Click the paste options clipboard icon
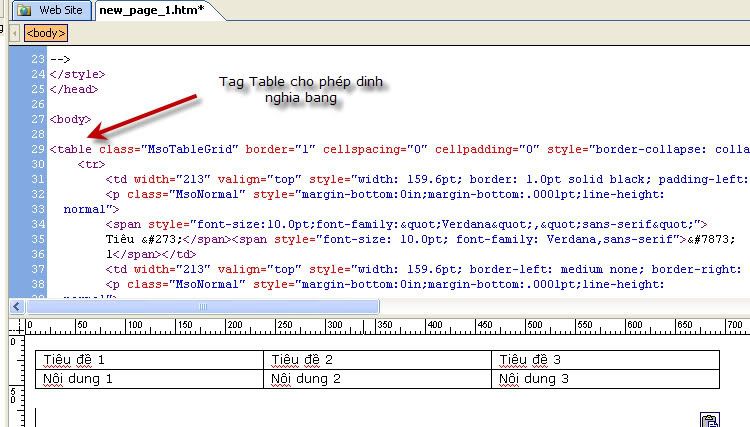750x427 pixels. [710, 420]
